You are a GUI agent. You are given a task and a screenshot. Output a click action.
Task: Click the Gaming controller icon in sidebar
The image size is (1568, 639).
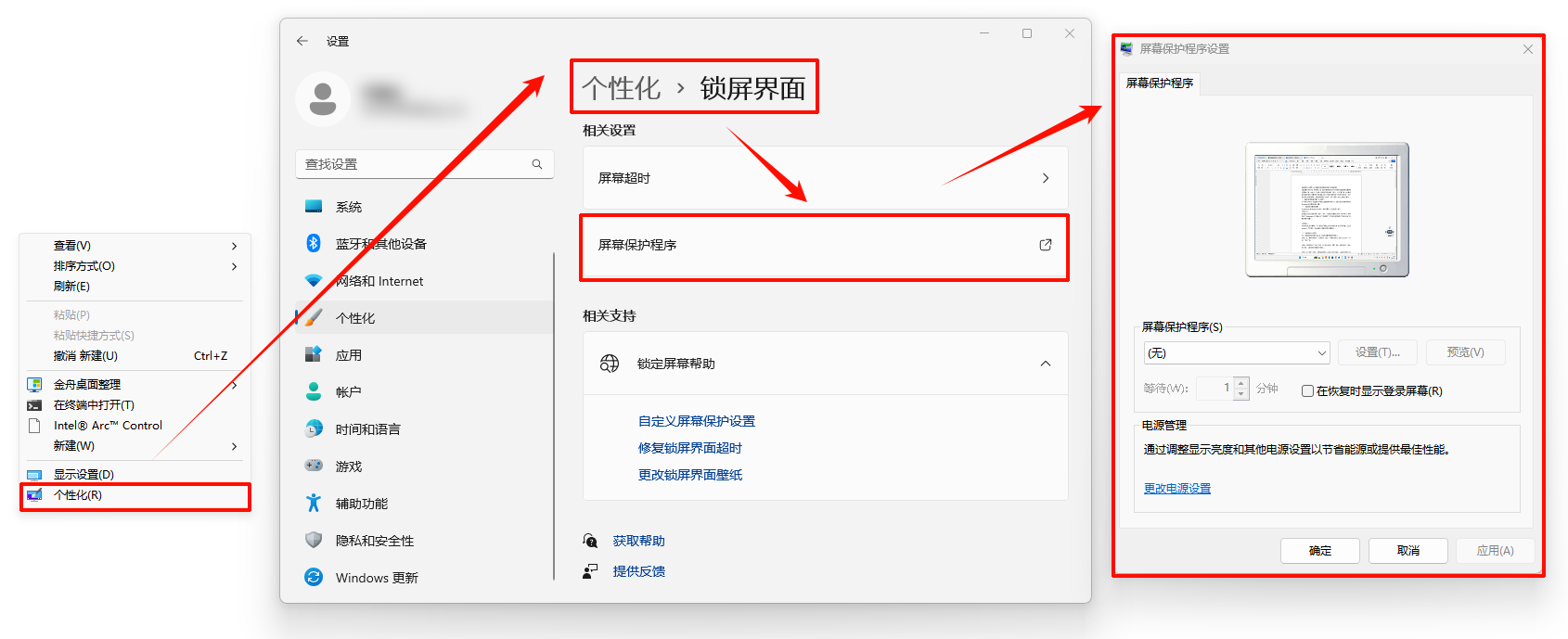314,466
